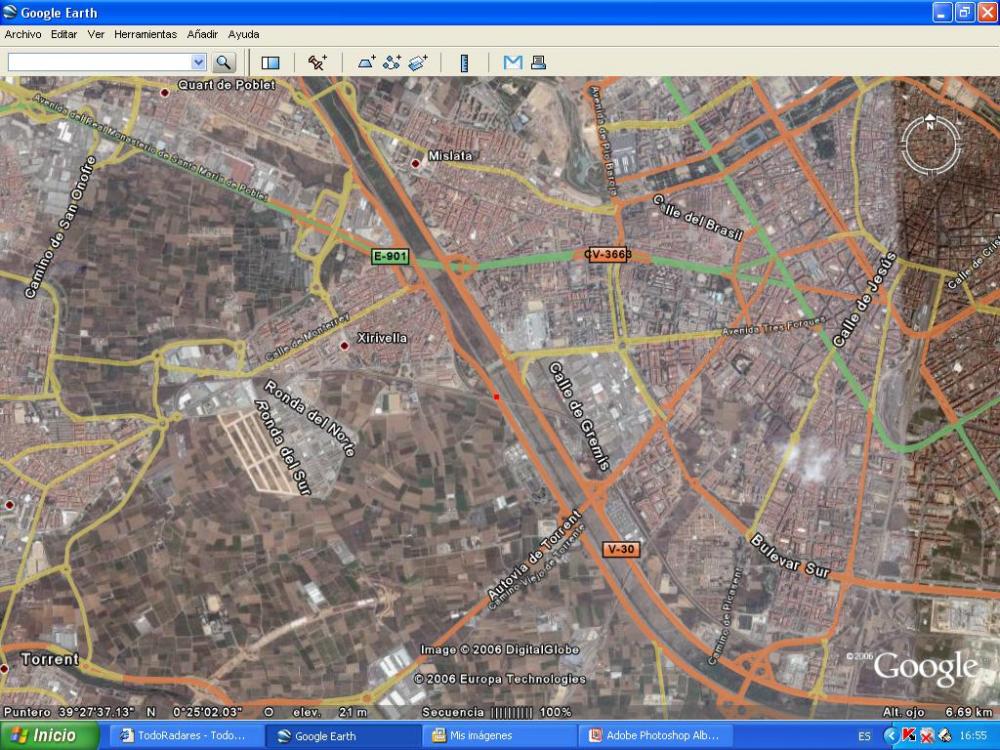This screenshot has height=750, width=1000.
Task: Open the Ver menu
Action: tap(96, 34)
